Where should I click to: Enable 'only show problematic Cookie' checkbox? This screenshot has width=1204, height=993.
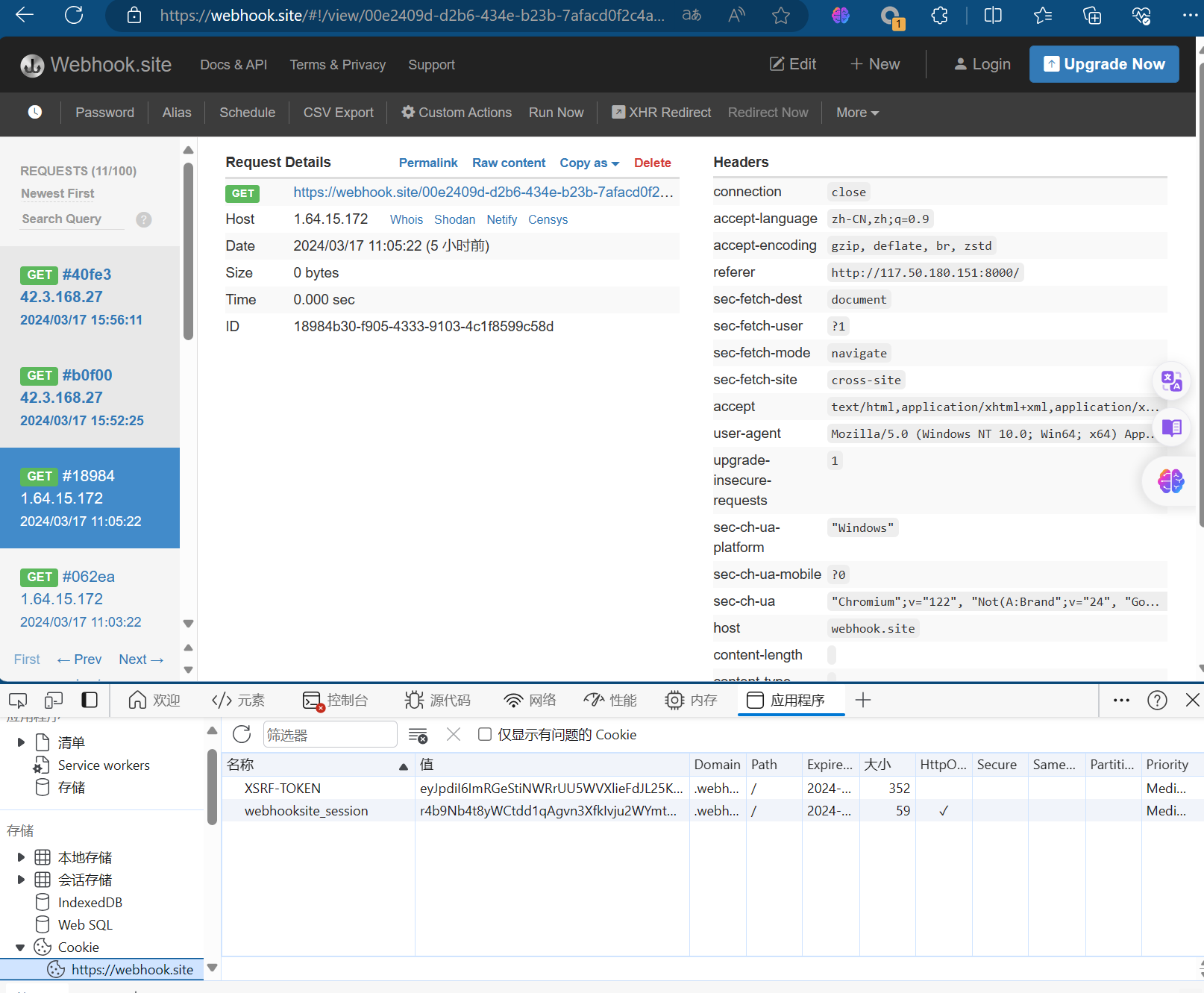pos(485,734)
